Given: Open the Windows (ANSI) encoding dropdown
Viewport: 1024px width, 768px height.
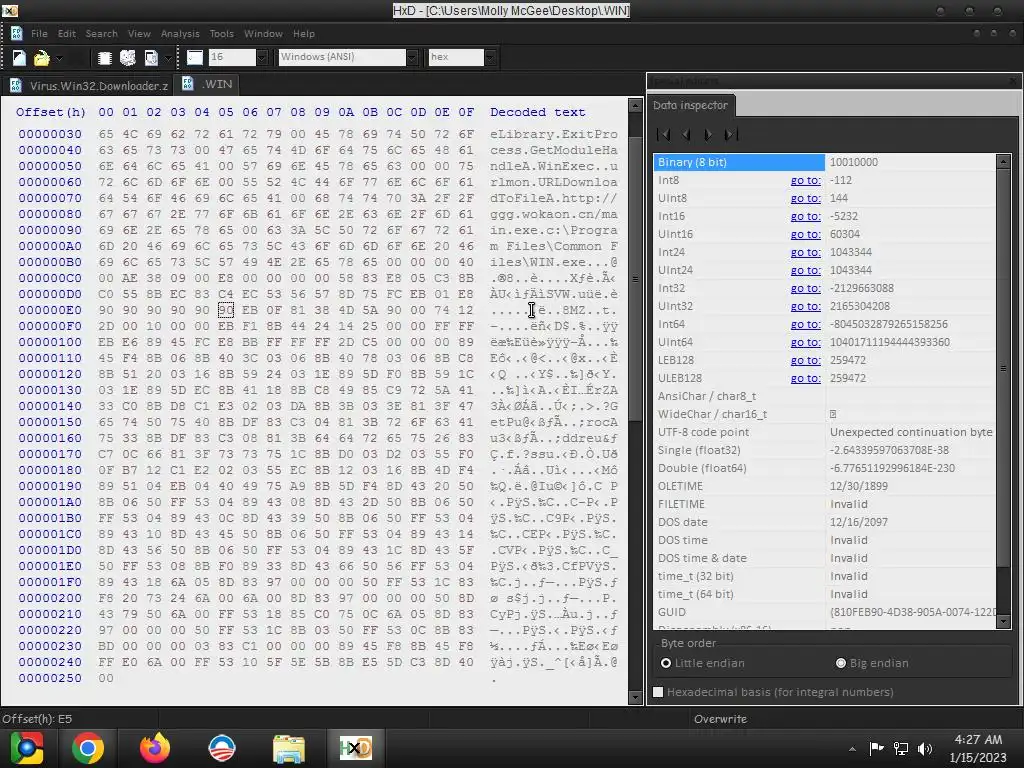Looking at the screenshot, I should pyautogui.click(x=412, y=57).
